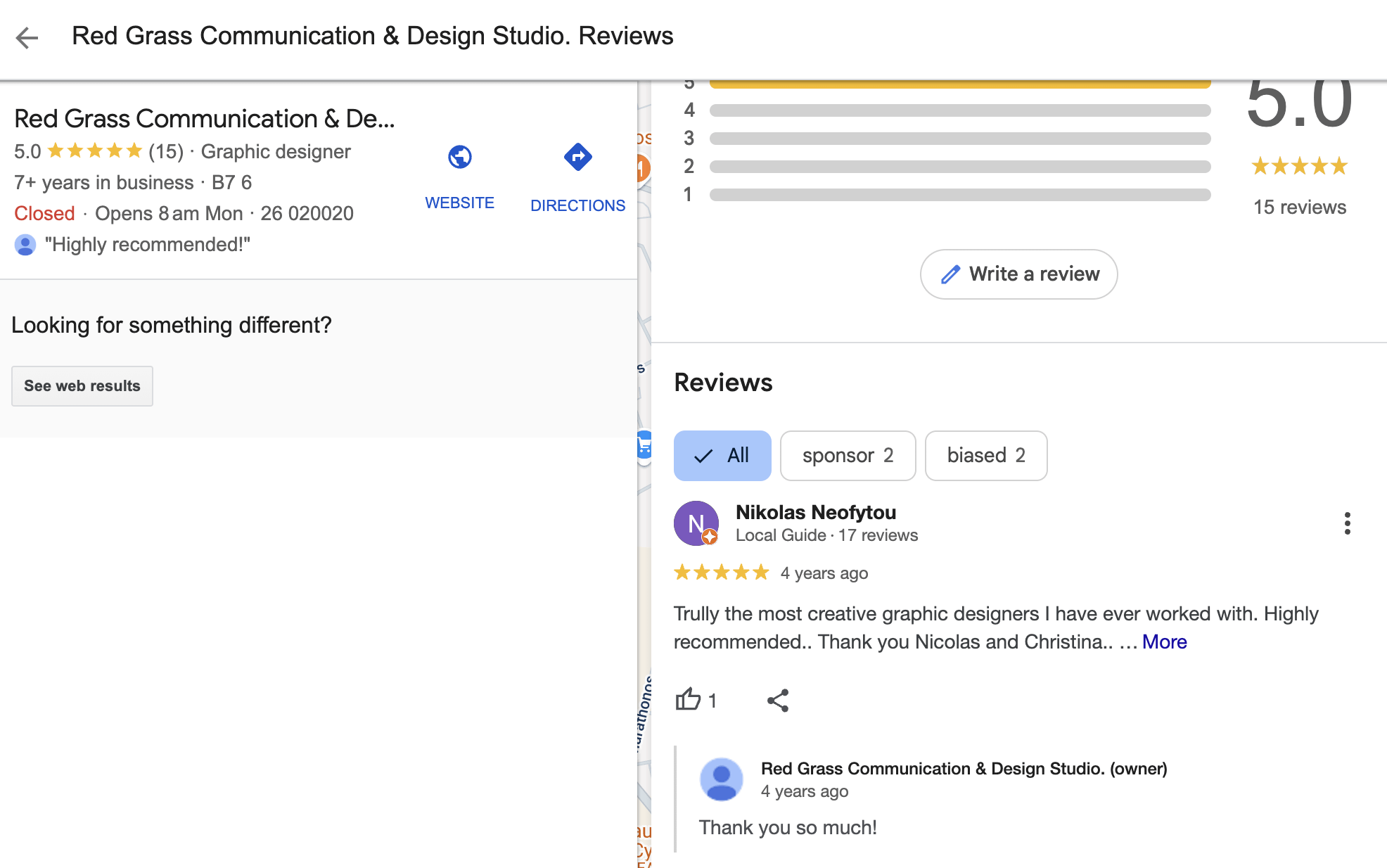The width and height of the screenshot is (1387, 868).
Task: Select the All reviews filter chip
Action: click(x=722, y=456)
